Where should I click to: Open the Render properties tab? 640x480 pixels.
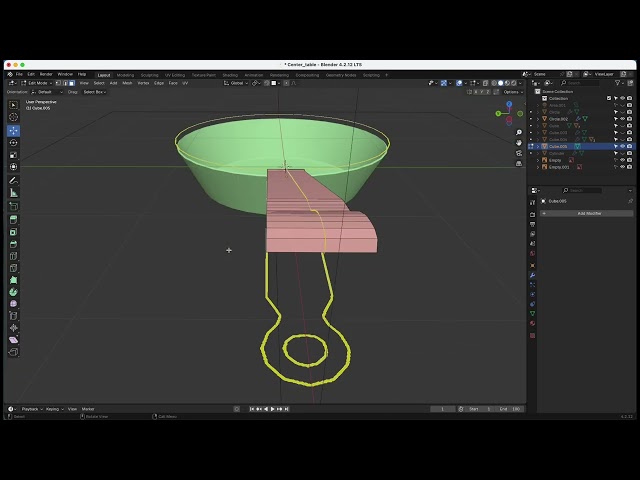pos(532,214)
